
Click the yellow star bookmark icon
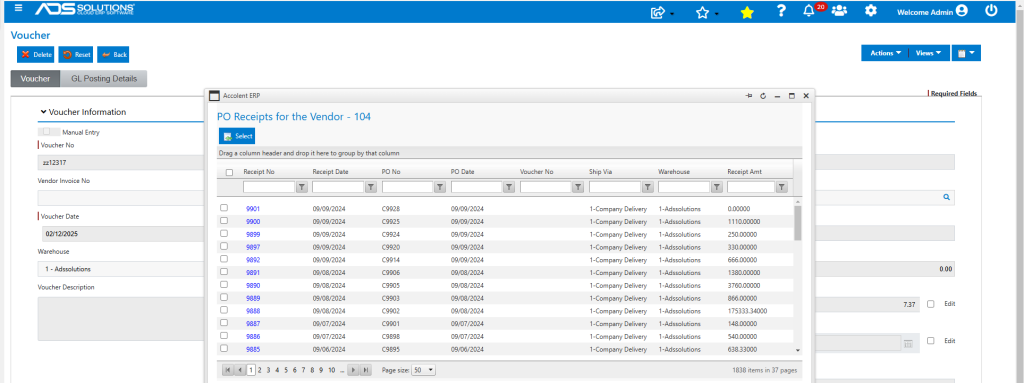pyautogui.click(x=747, y=12)
